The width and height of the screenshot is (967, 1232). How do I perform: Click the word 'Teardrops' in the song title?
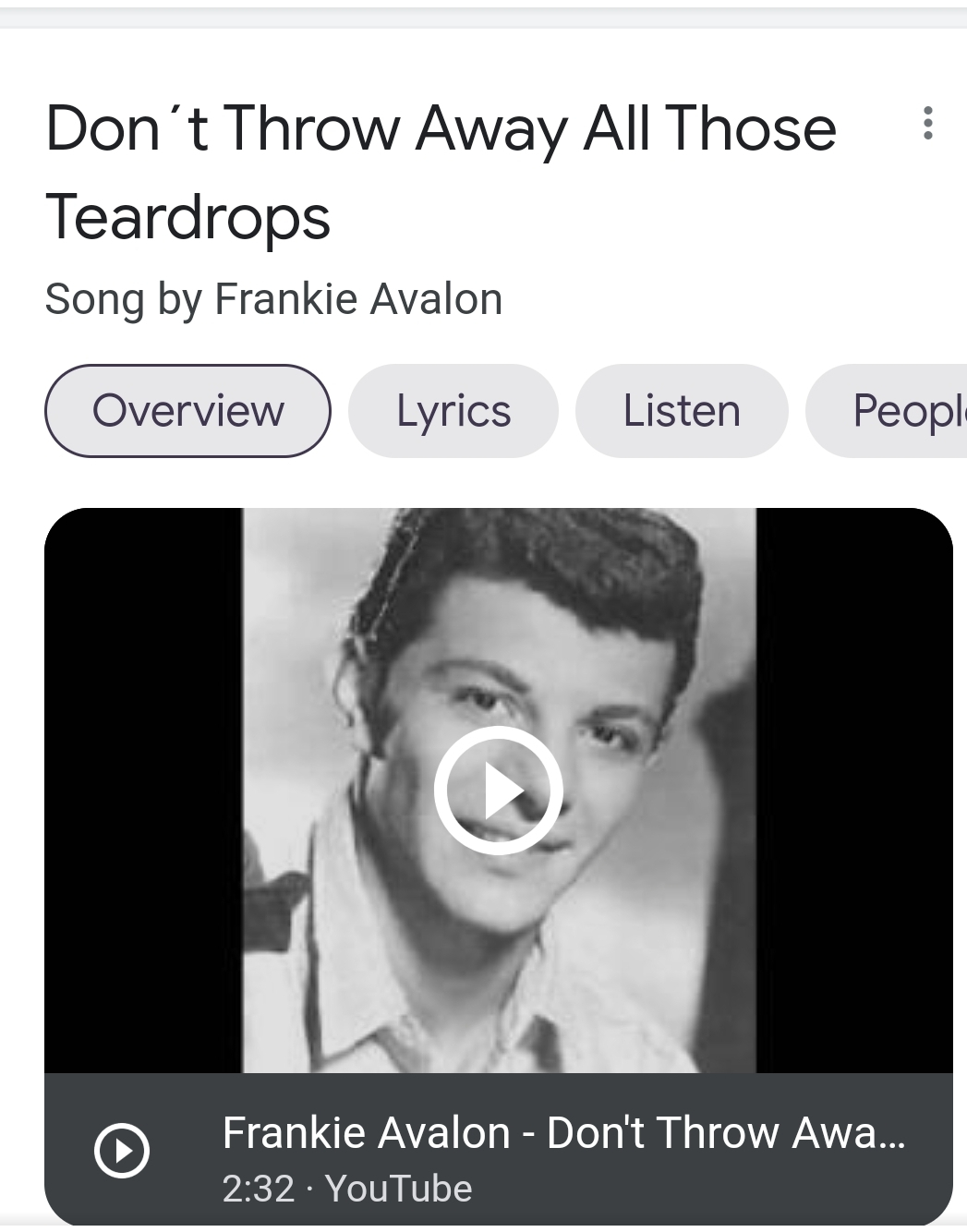[x=187, y=218]
